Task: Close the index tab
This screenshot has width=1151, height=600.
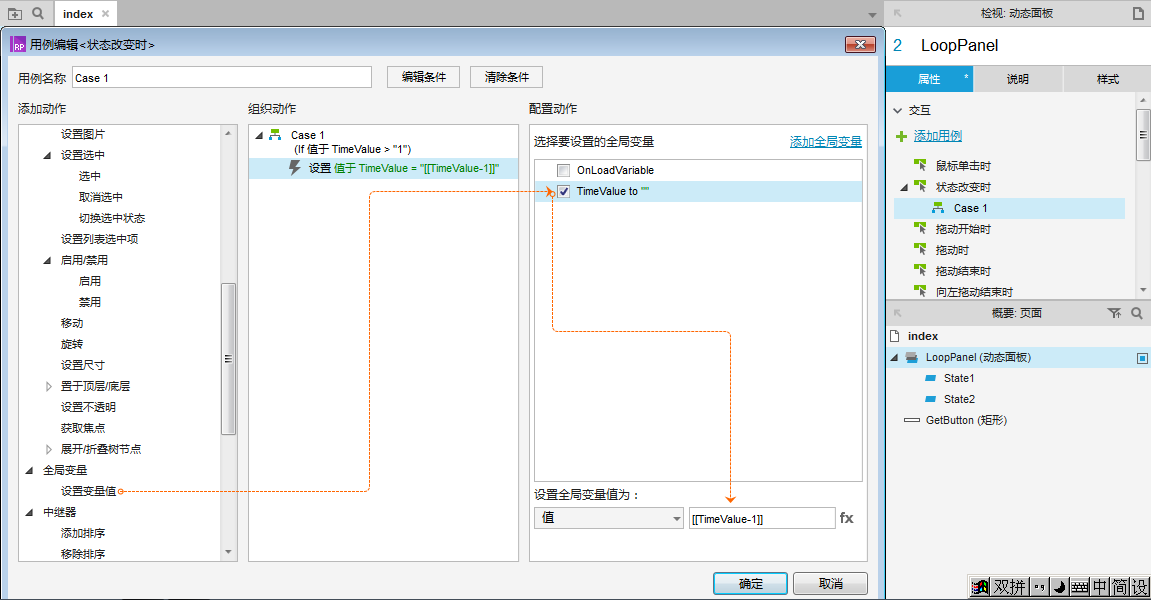Action: [106, 14]
